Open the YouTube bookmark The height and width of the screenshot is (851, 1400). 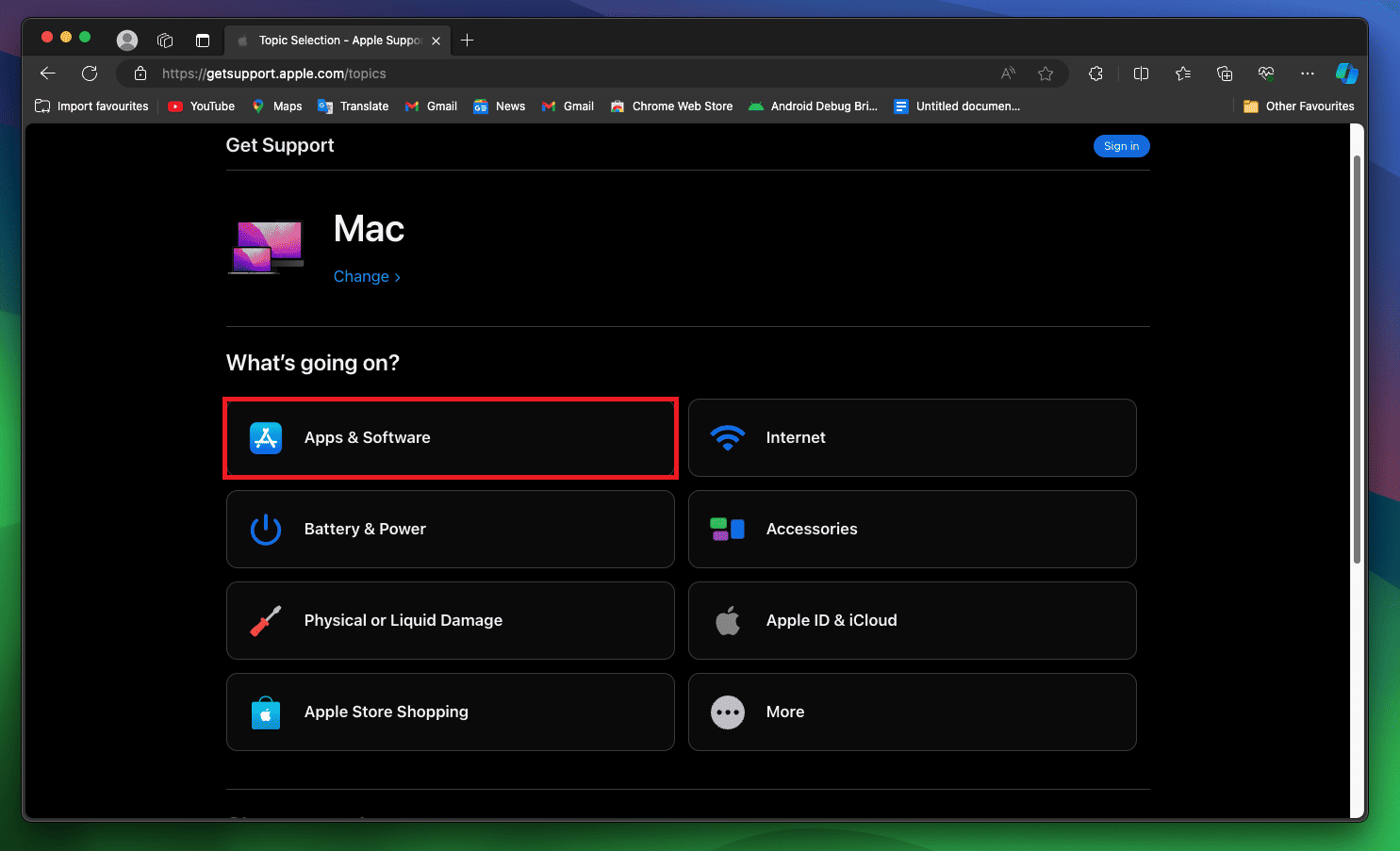pyautogui.click(x=201, y=106)
